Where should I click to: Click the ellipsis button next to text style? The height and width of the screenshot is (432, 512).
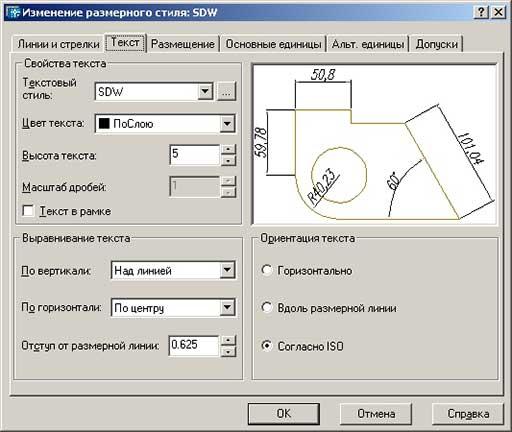tap(226, 92)
